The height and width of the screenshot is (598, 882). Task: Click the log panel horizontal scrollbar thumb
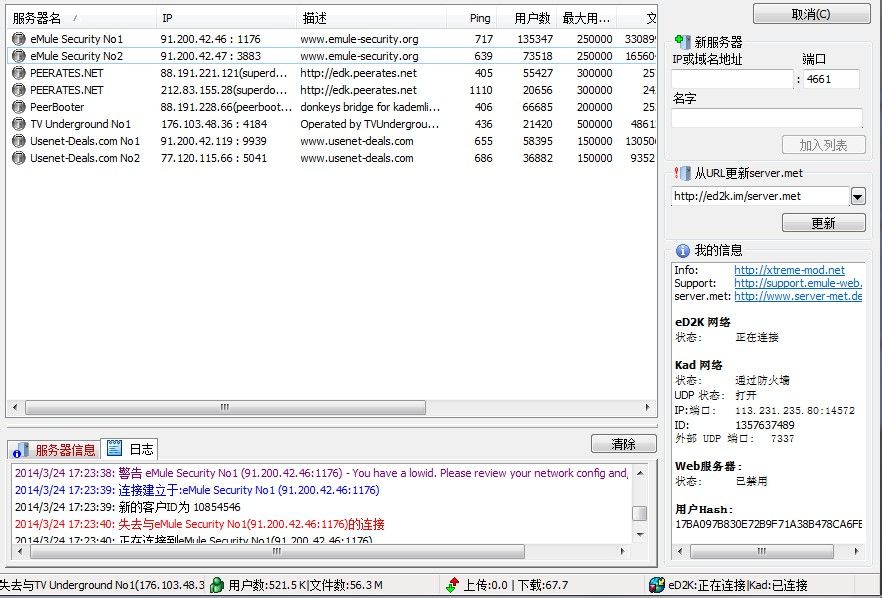coord(277,552)
